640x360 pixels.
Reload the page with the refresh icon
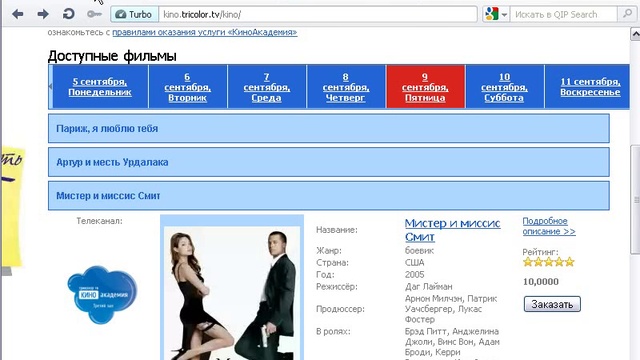pyautogui.click(x=68, y=14)
